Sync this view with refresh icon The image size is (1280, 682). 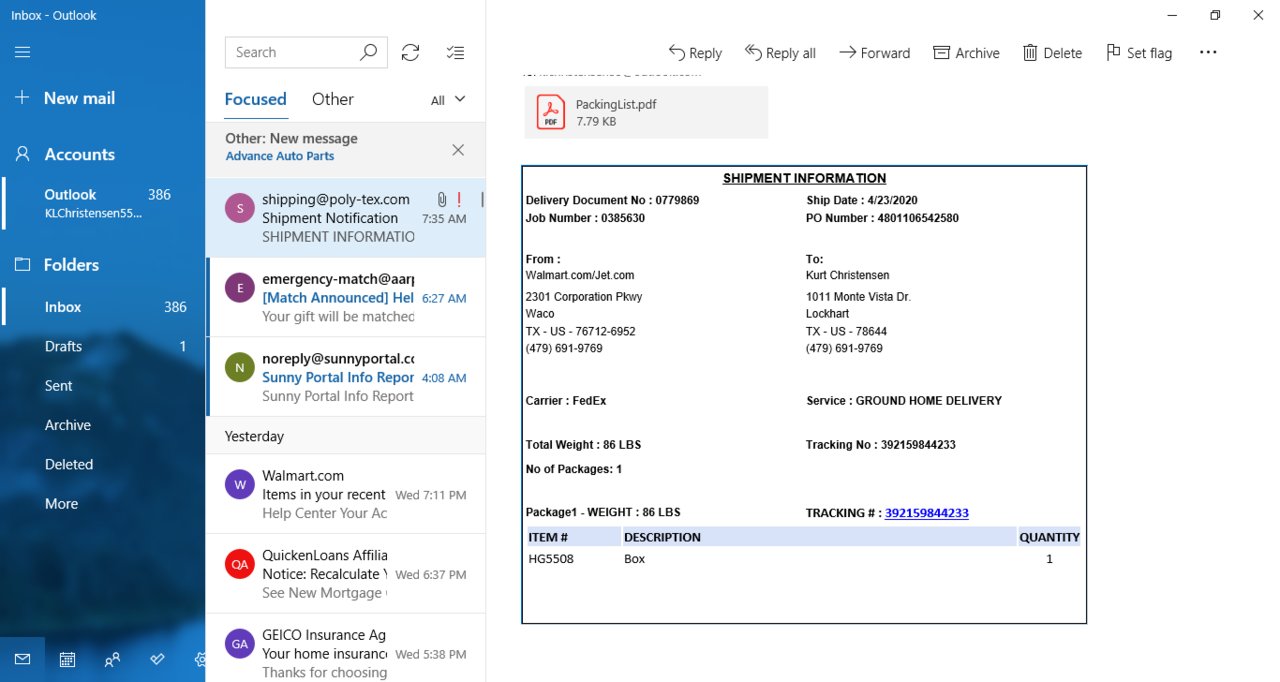tap(410, 52)
